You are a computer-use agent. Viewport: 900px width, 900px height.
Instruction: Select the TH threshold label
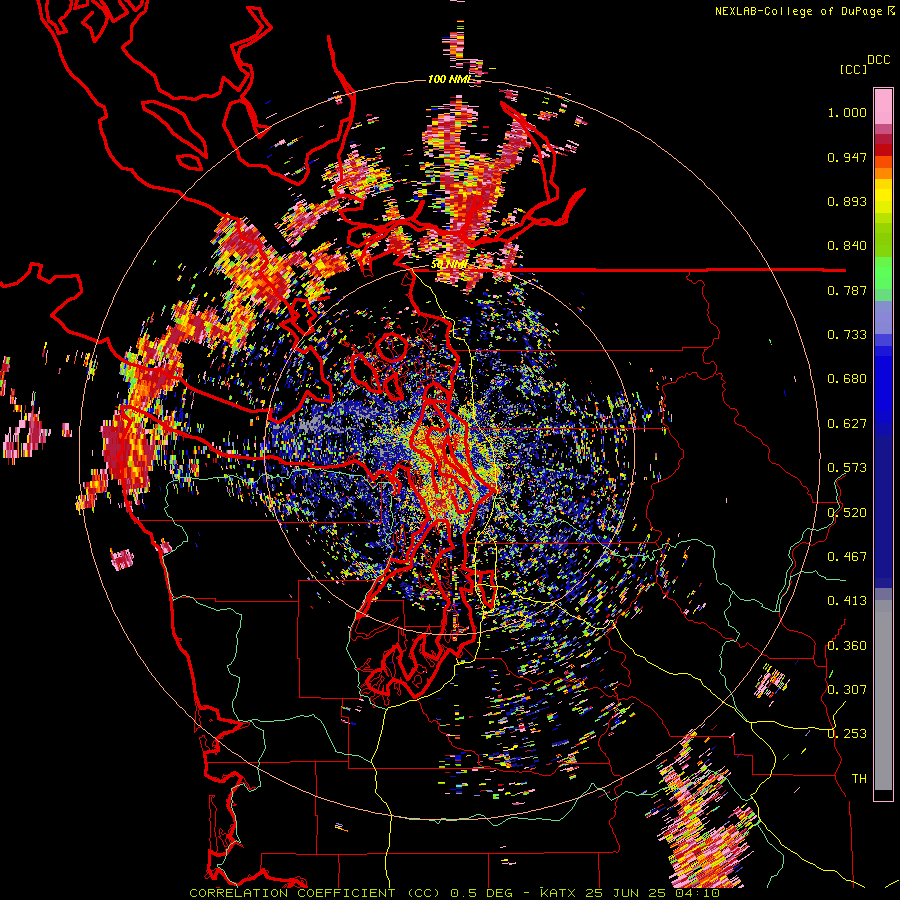point(859,779)
